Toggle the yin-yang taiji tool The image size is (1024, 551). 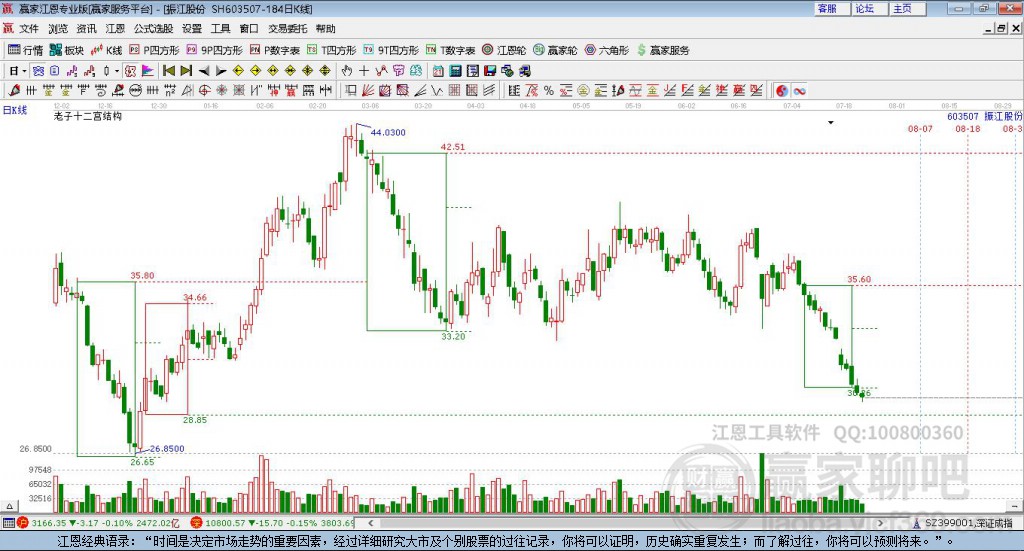782,91
